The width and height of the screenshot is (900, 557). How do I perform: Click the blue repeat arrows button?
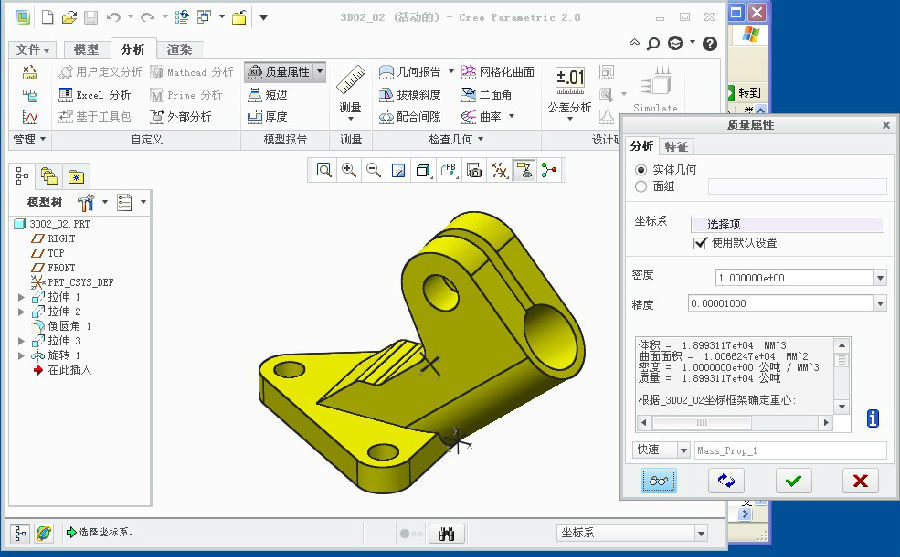click(725, 481)
